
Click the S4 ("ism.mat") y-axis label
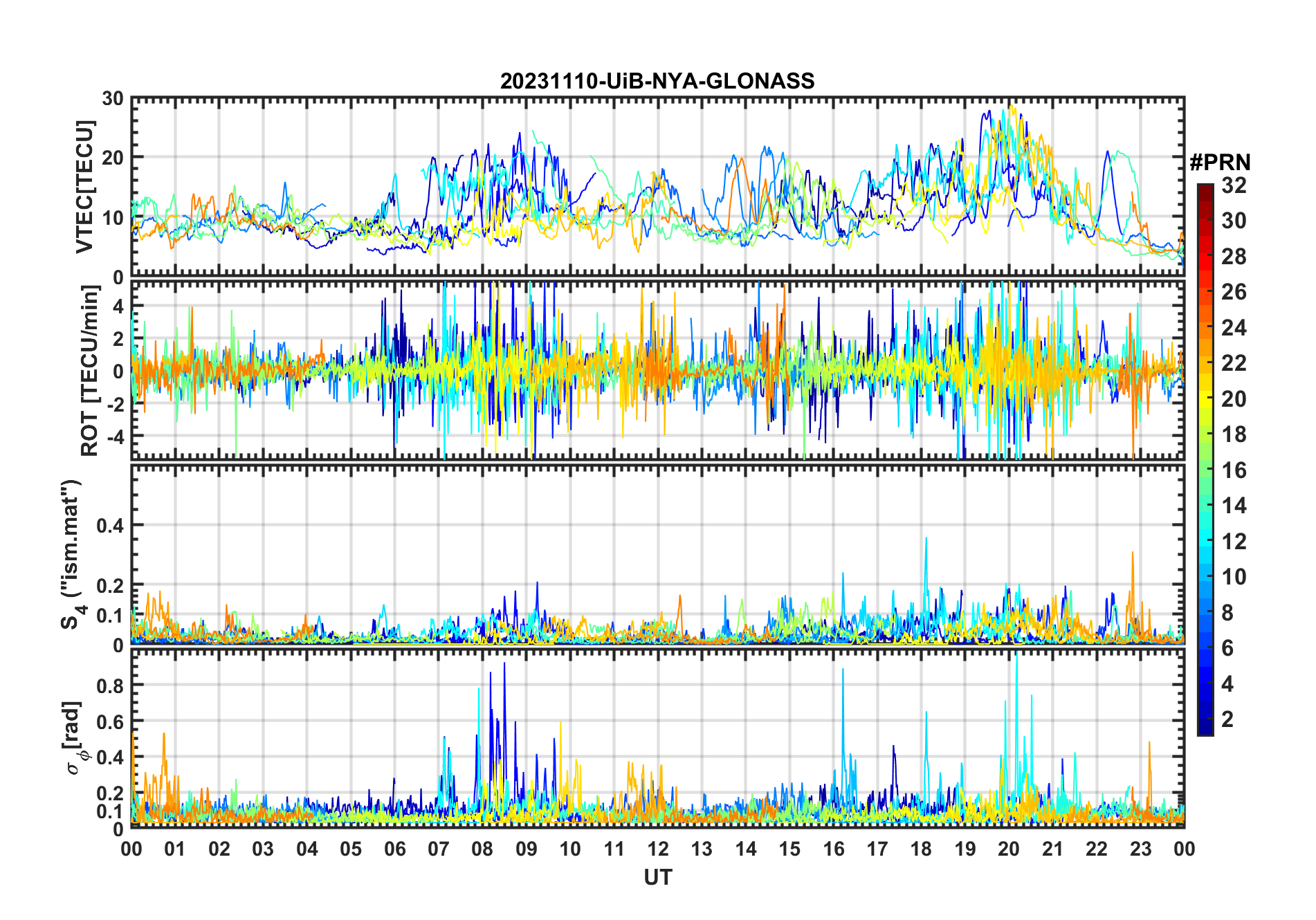71,554
